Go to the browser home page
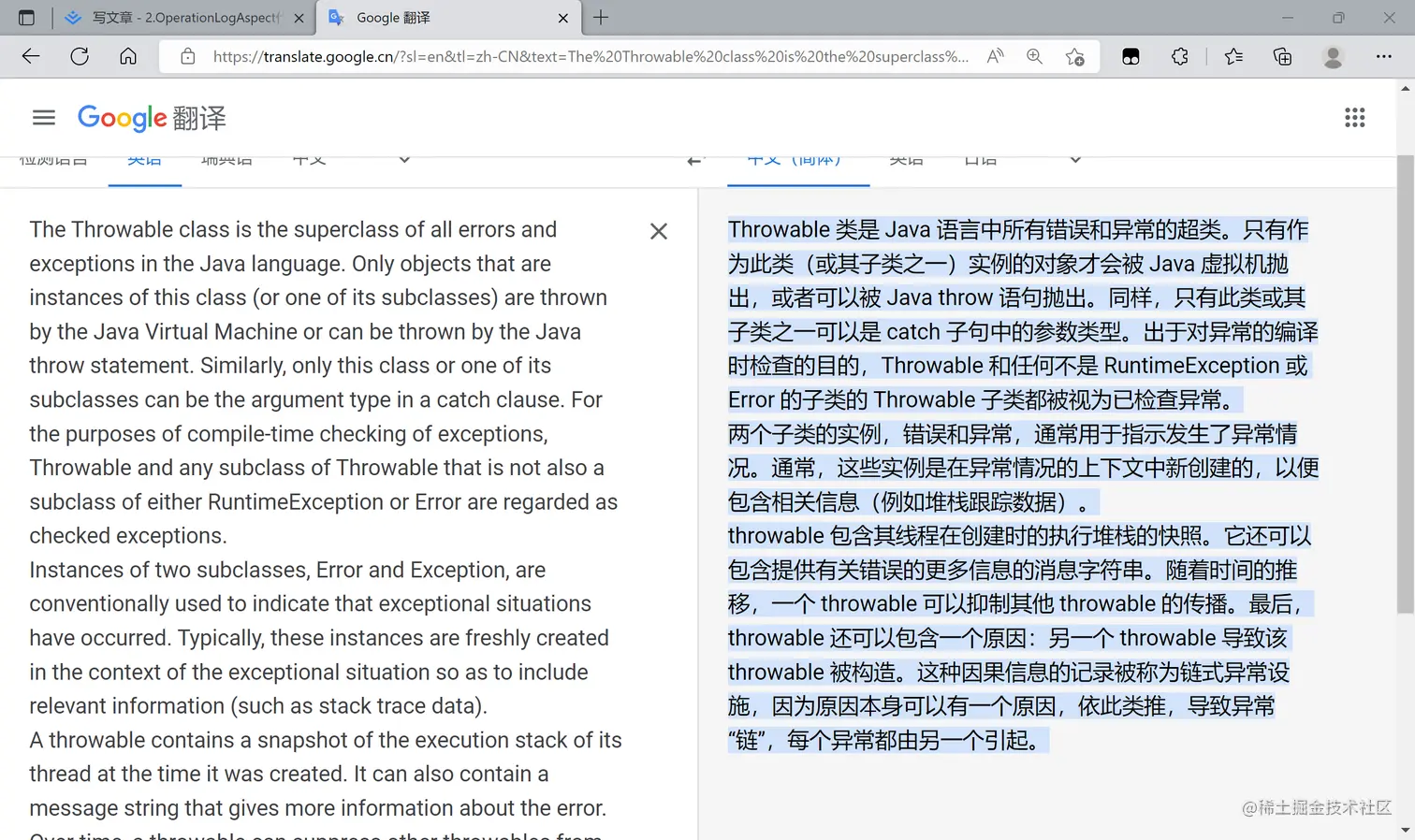 128,56
